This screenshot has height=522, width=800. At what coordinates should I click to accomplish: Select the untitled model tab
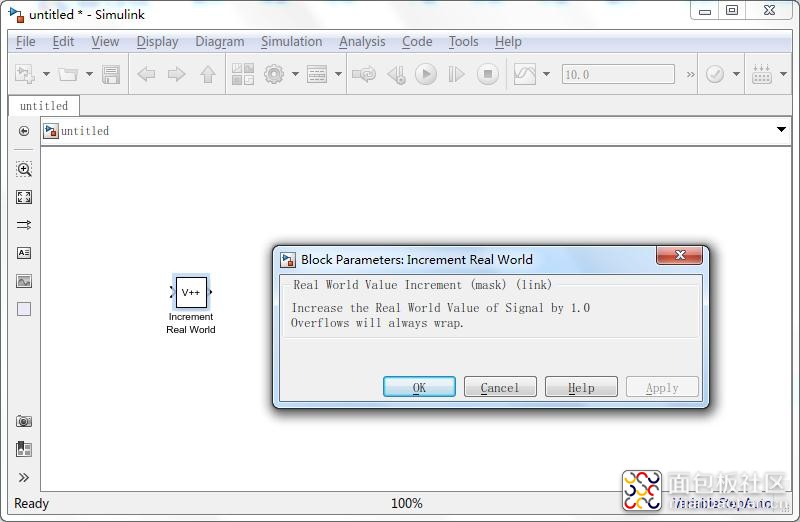tap(44, 106)
